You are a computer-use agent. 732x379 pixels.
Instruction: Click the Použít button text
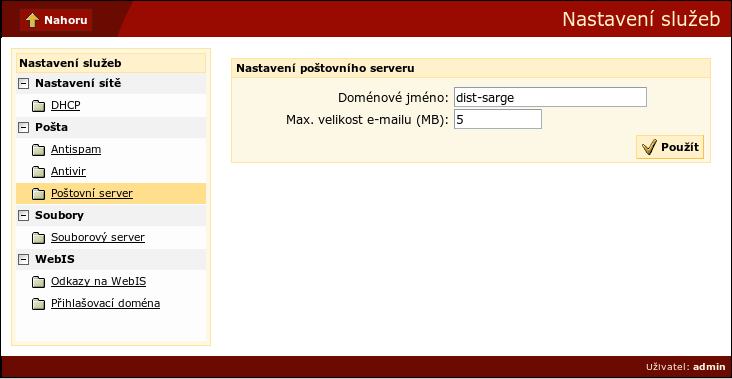[680, 147]
